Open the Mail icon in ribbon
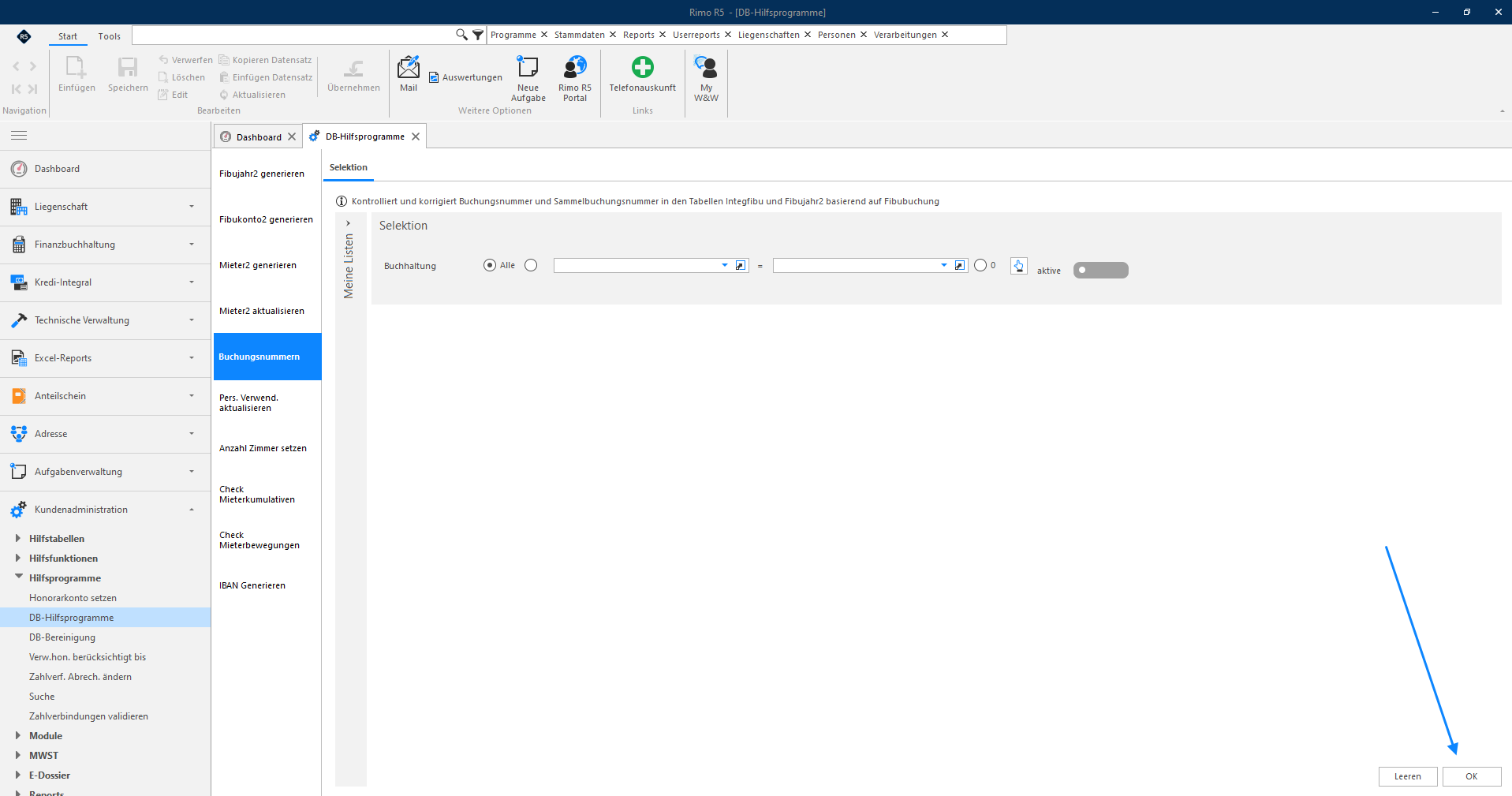Viewport: 1512px width, 796px height. pyautogui.click(x=409, y=68)
